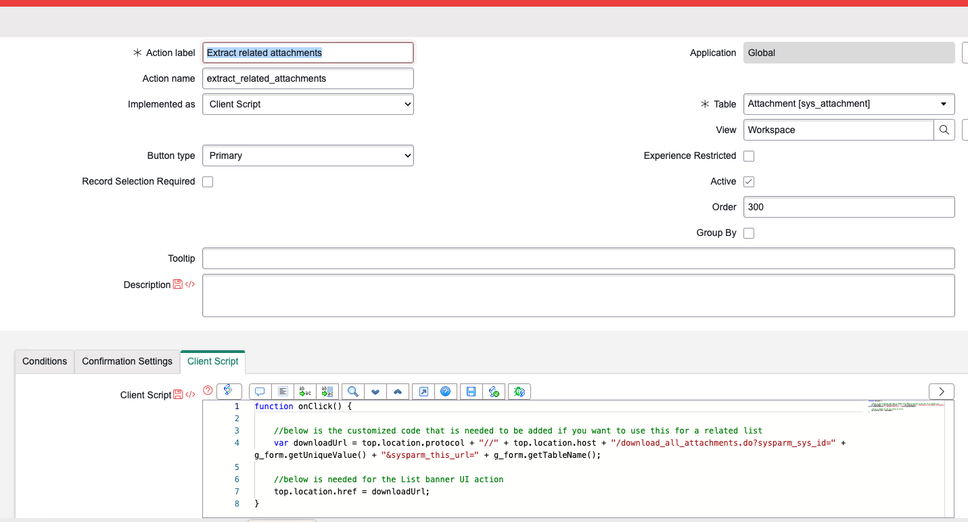Click the Action name input field
Viewport: 968px width, 522px height.
coord(308,78)
